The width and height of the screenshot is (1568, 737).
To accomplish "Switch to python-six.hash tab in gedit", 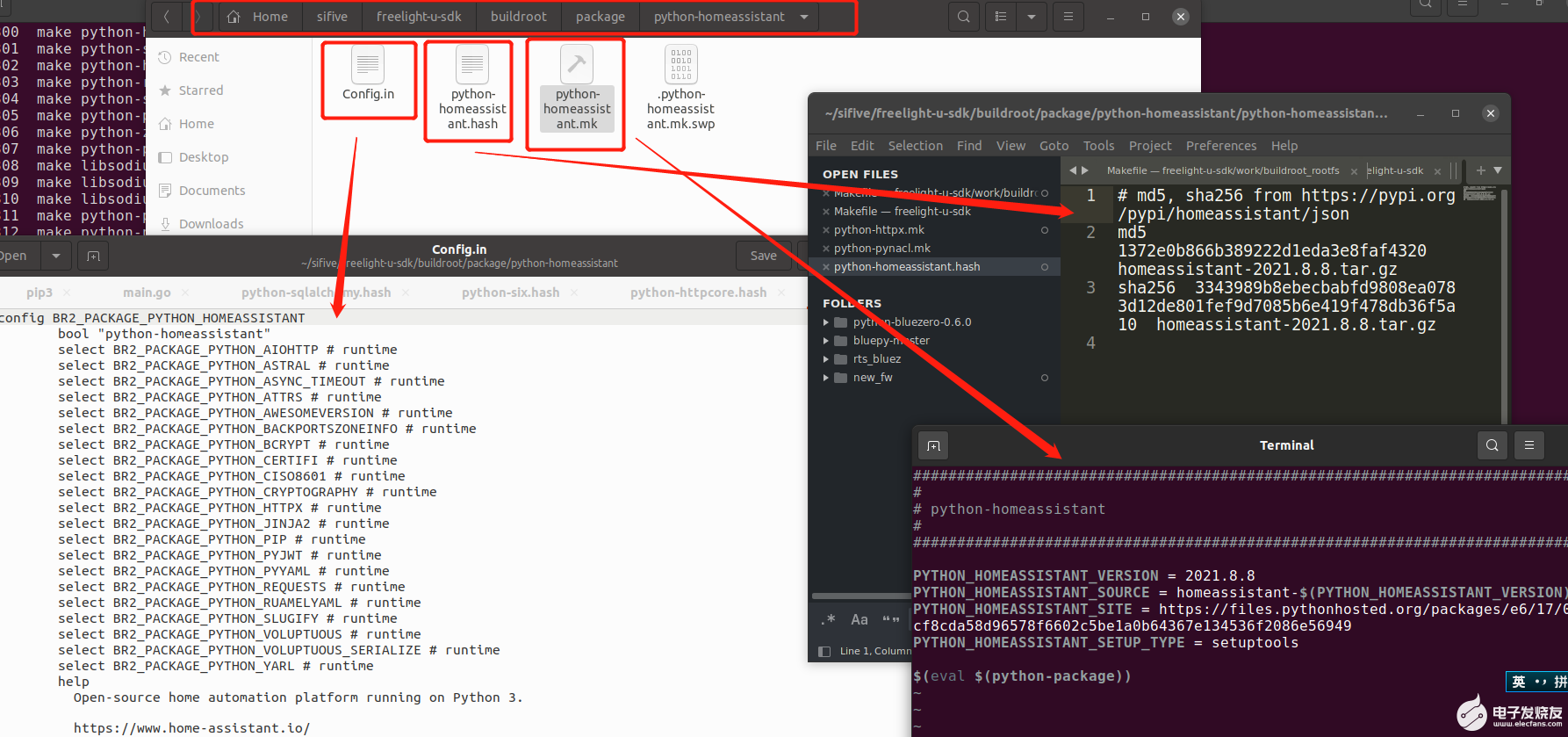I will tap(510, 293).
